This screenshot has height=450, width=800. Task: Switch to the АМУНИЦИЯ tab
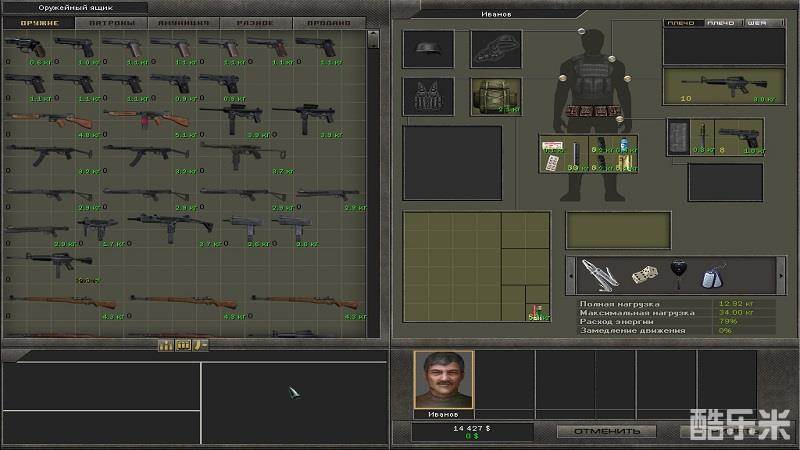[184, 23]
